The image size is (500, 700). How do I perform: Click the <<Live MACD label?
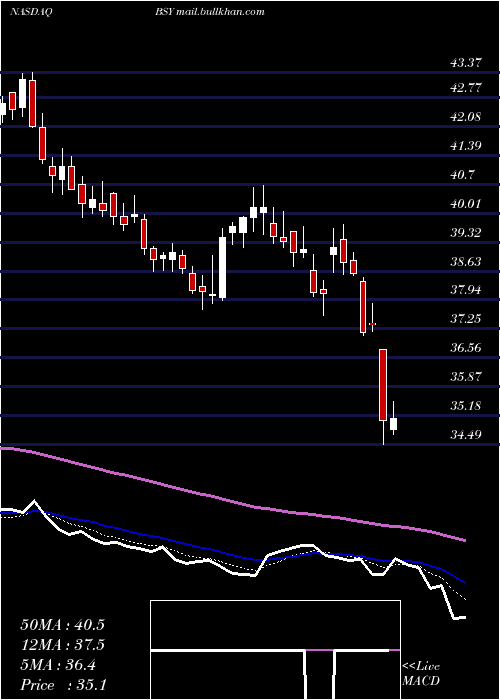coord(421,674)
